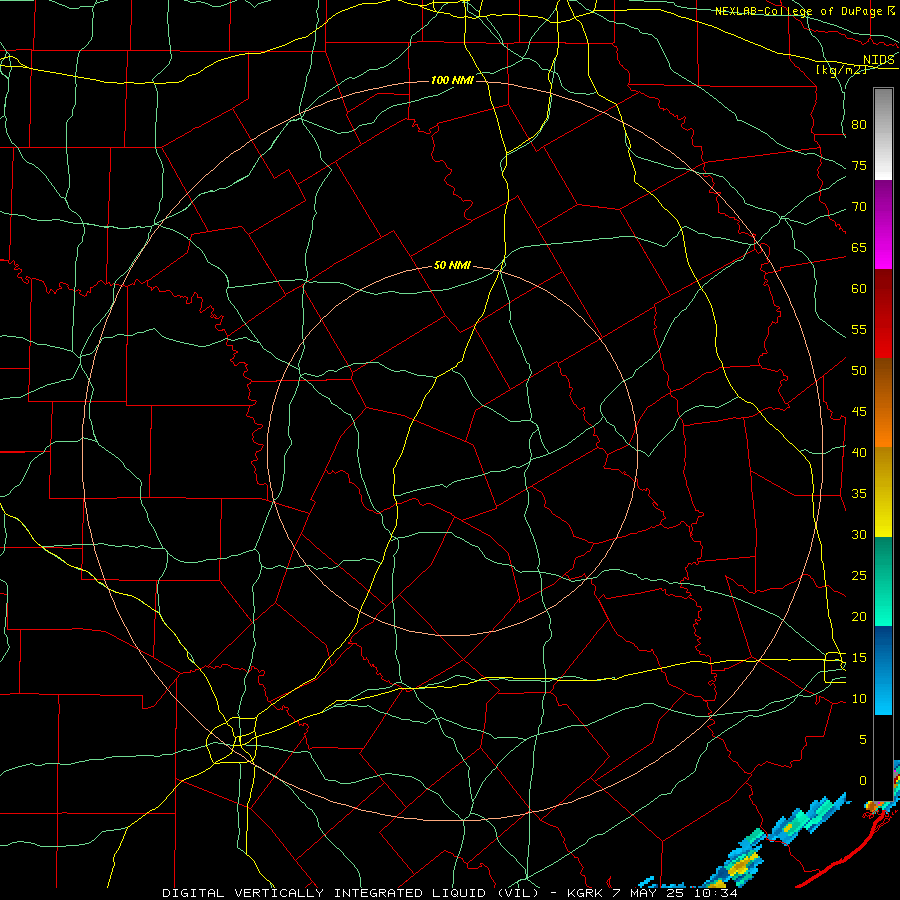Click the red segment of the color bar
Viewport: 900px width, 900px height.
(883, 314)
